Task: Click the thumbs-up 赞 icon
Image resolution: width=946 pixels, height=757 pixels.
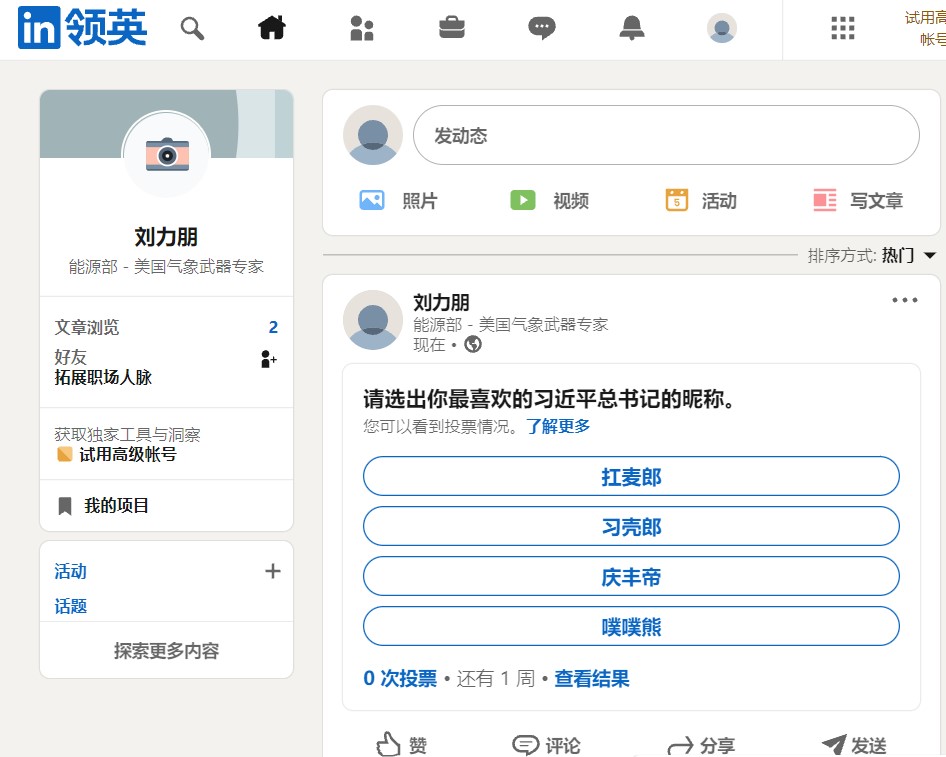Action: click(388, 744)
